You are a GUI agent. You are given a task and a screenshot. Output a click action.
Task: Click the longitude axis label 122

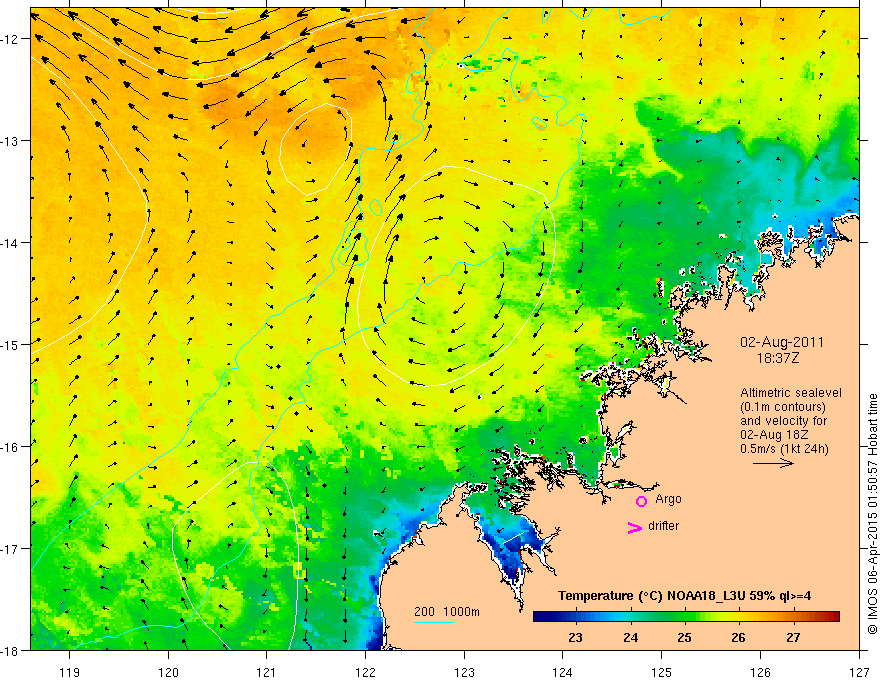[x=365, y=672]
